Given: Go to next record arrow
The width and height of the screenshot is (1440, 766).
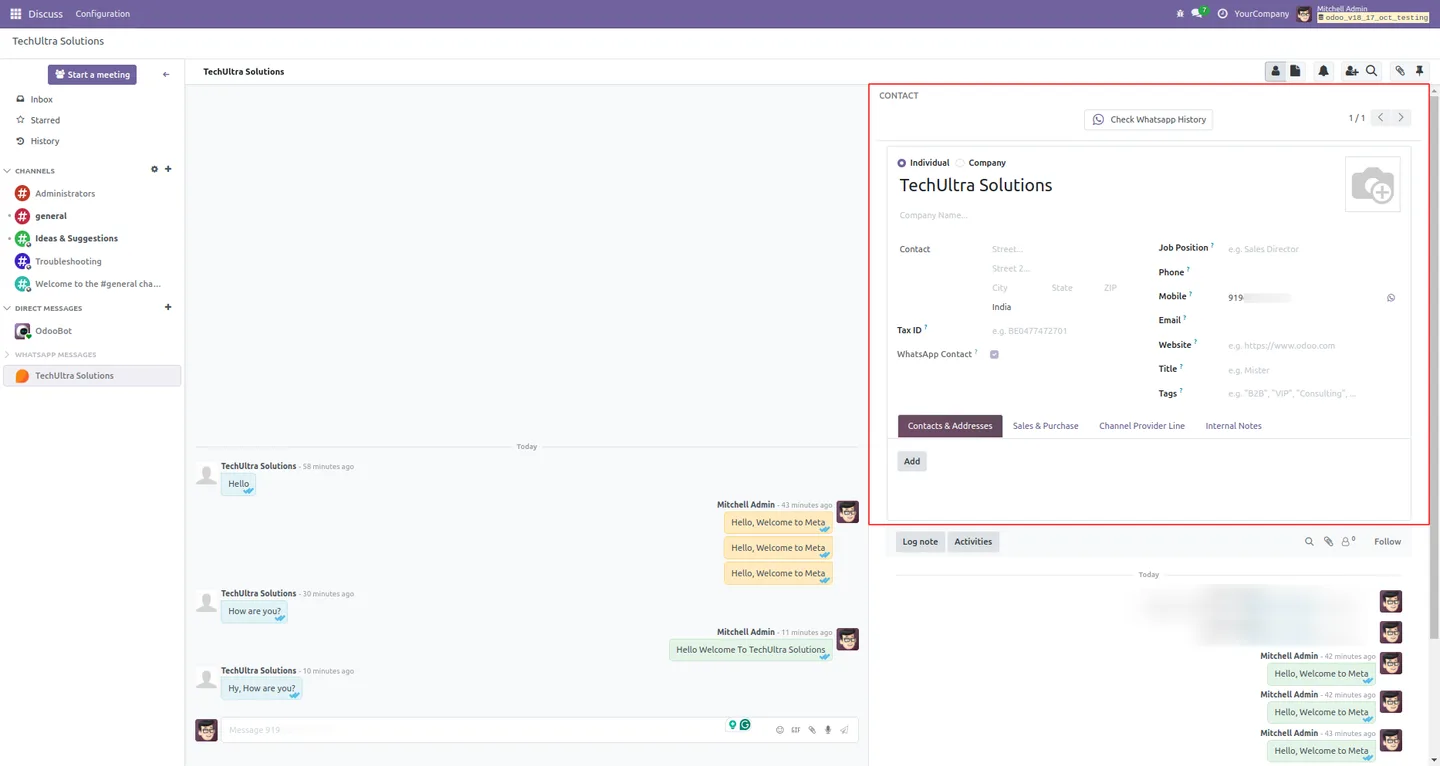Looking at the screenshot, I should [1401, 118].
